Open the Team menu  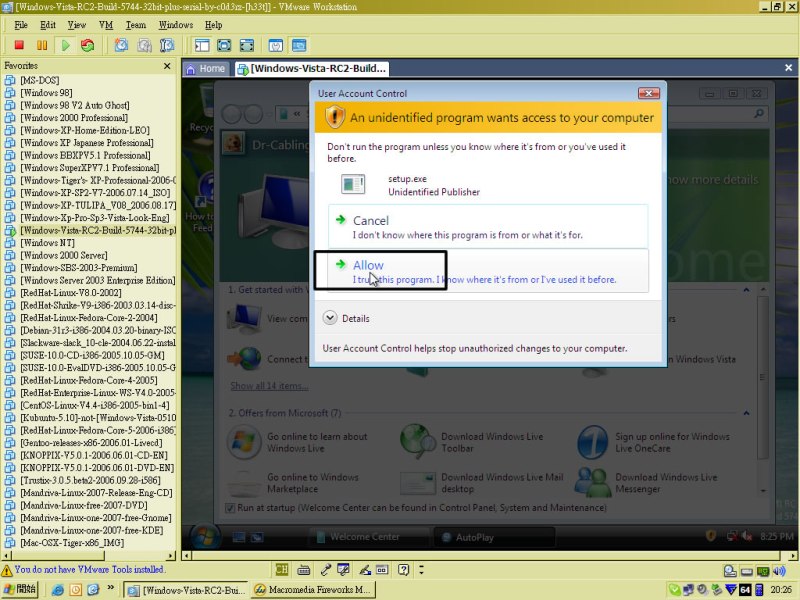pyautogui.click(x=136, y=25)
